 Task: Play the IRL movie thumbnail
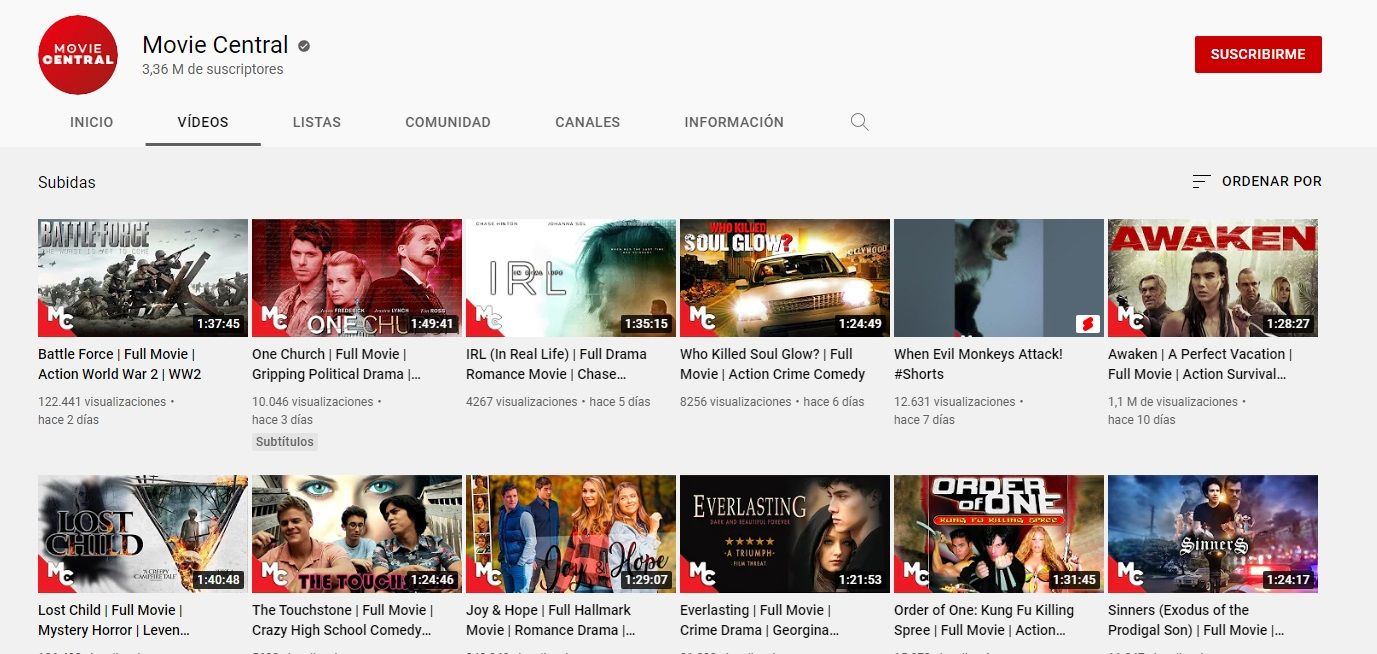pyautogui.click(x=571, y=278)
